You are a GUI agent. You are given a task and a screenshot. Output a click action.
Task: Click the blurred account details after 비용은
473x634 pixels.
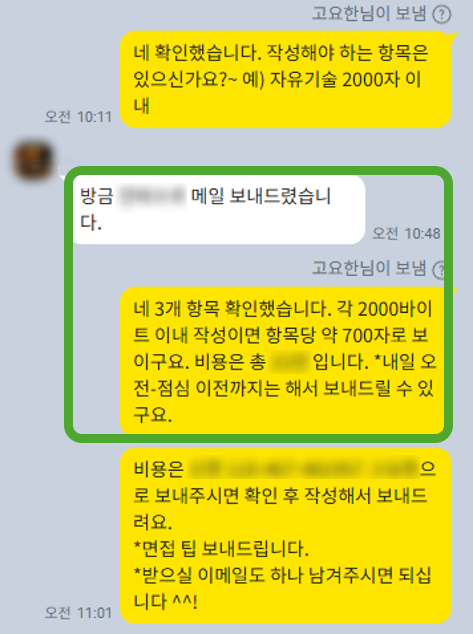pos(304,468)
